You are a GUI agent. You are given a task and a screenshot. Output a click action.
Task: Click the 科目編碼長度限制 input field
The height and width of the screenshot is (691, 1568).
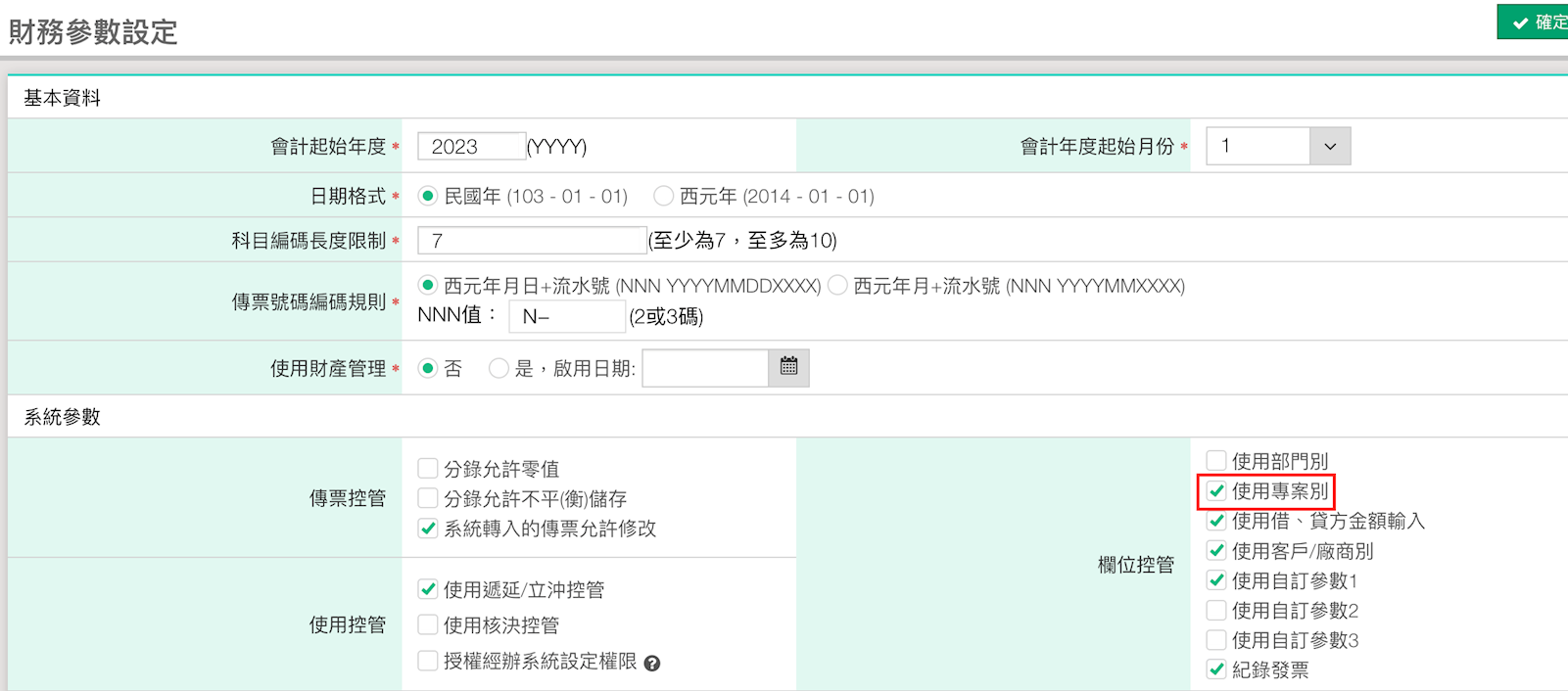click(531, 240)
